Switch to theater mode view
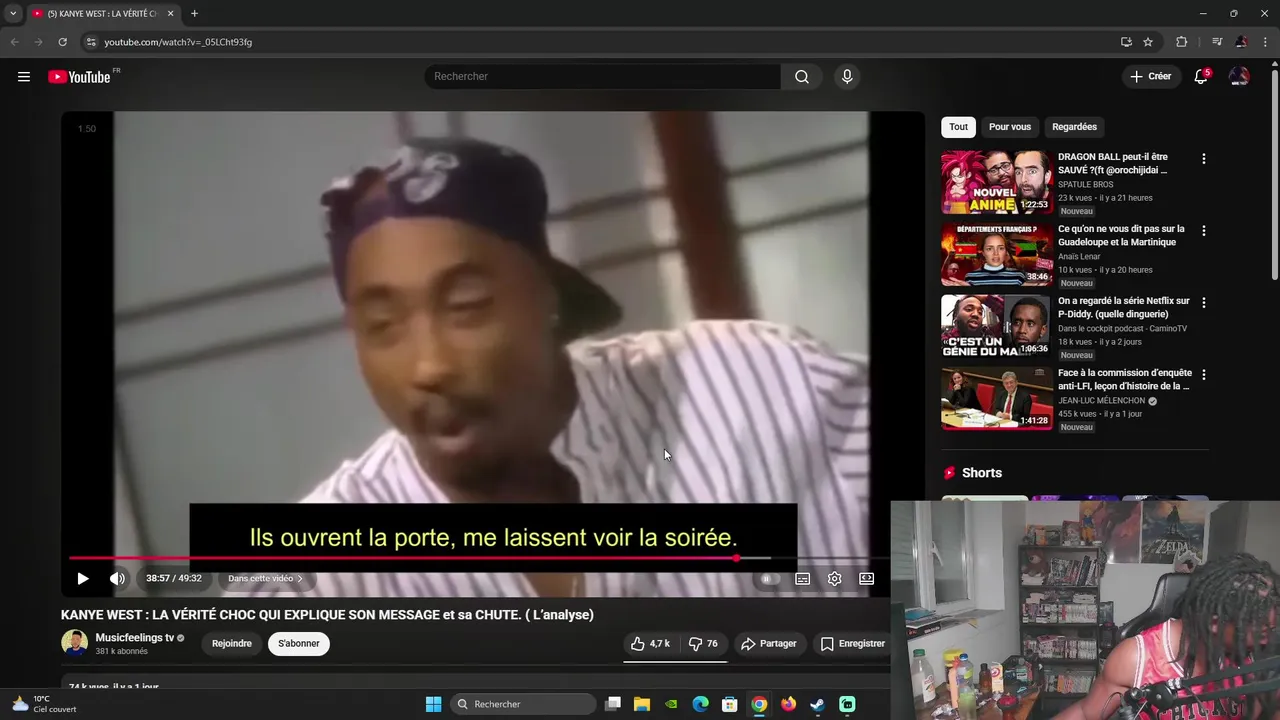 click(866, 578)
